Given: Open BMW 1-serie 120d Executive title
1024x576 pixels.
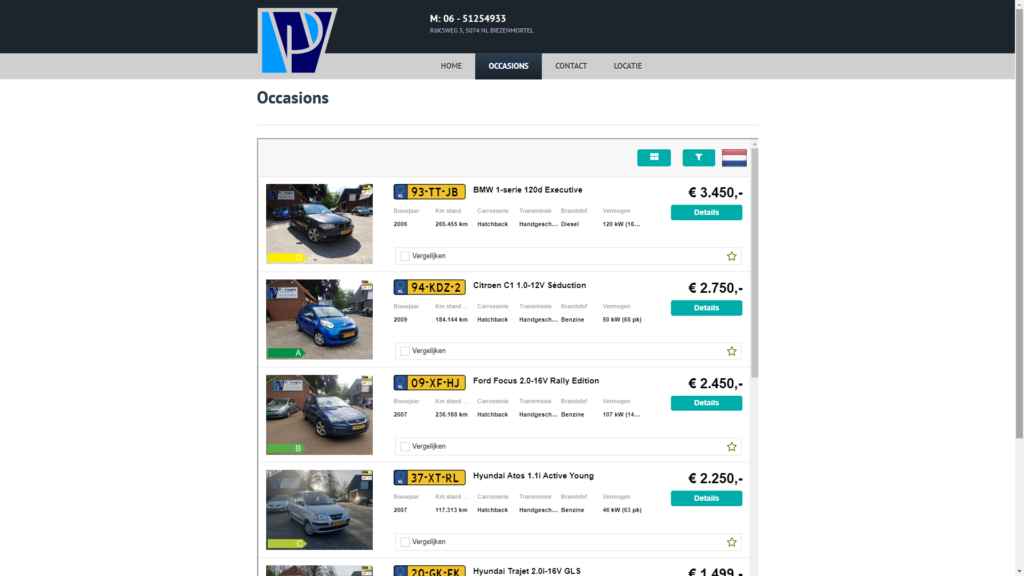Looking at the screenshot, I should (528, 190).
